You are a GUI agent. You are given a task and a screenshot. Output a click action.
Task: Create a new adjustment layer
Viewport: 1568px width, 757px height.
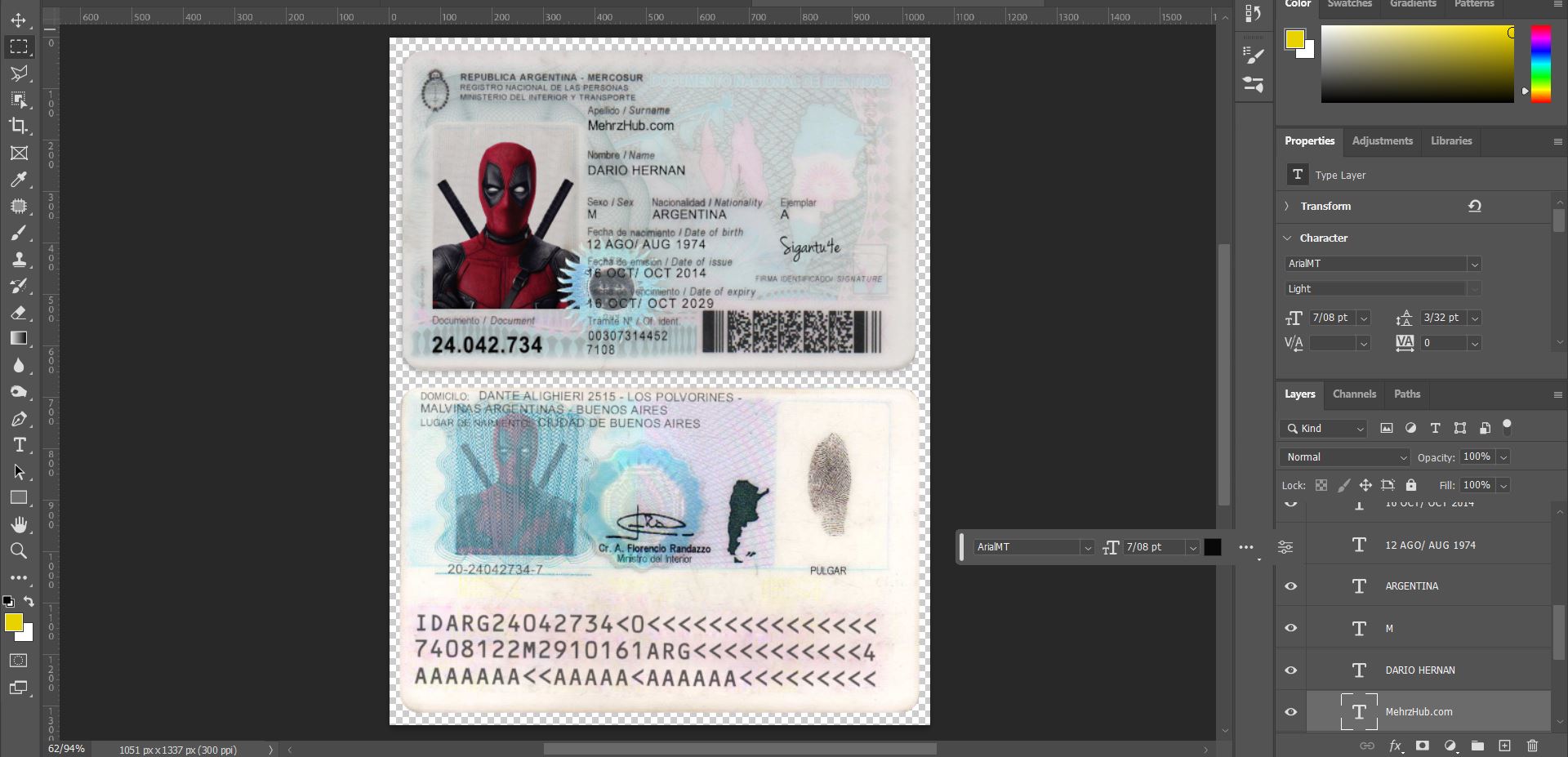[1450, 746]
